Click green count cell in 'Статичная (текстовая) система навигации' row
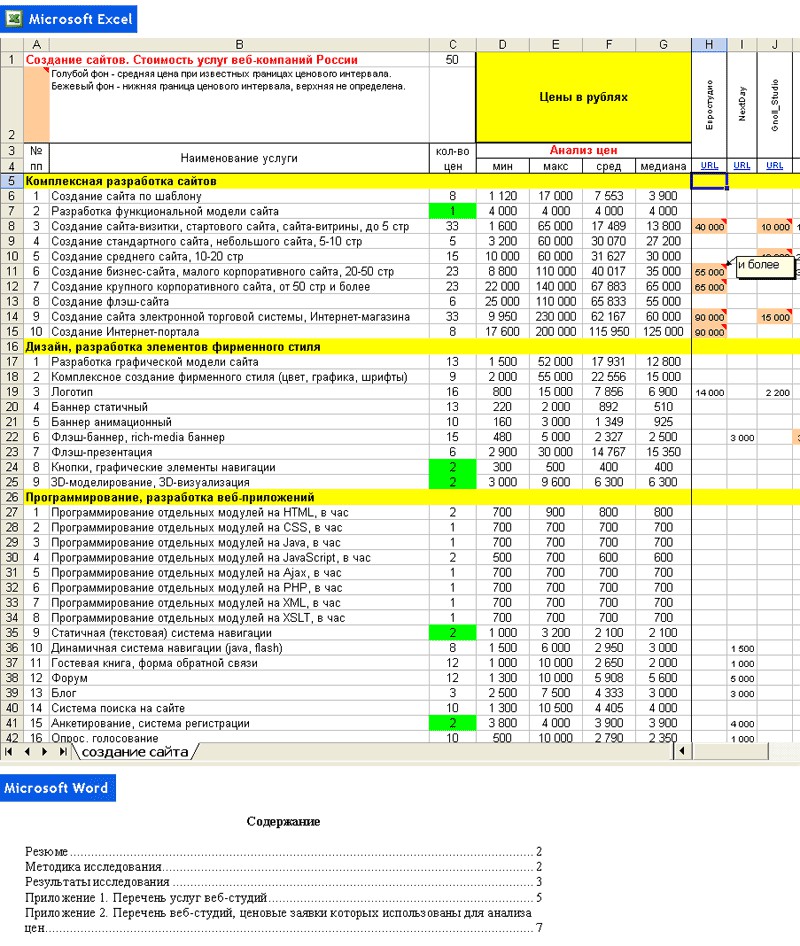 point(452,633)
